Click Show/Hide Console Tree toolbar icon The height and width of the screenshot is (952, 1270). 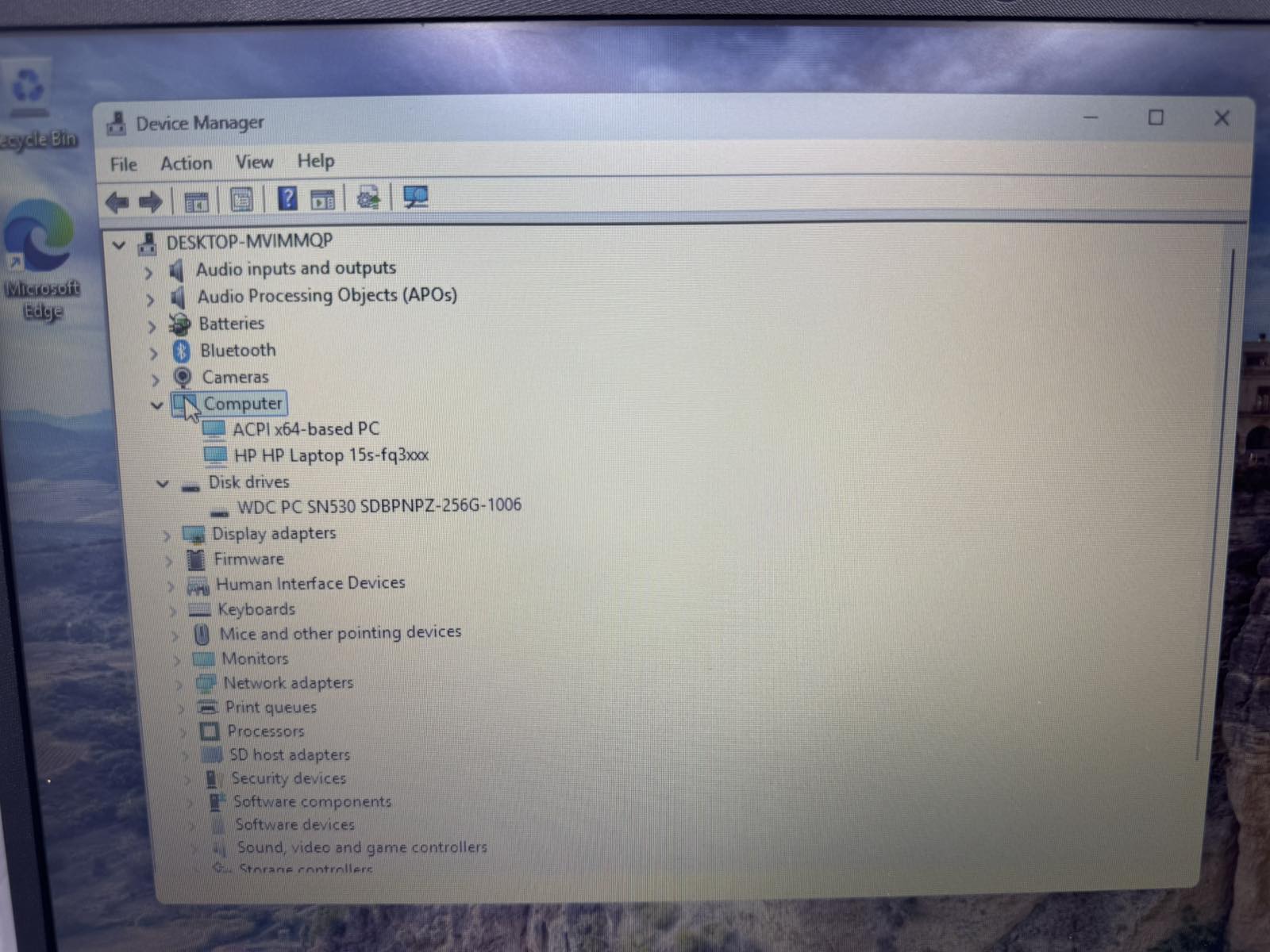tap(196, 202)
